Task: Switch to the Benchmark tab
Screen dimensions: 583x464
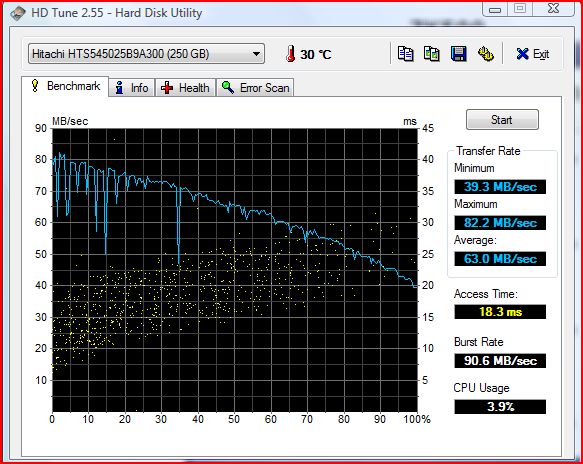Action: pyautogui.click(x=65, y=86)
